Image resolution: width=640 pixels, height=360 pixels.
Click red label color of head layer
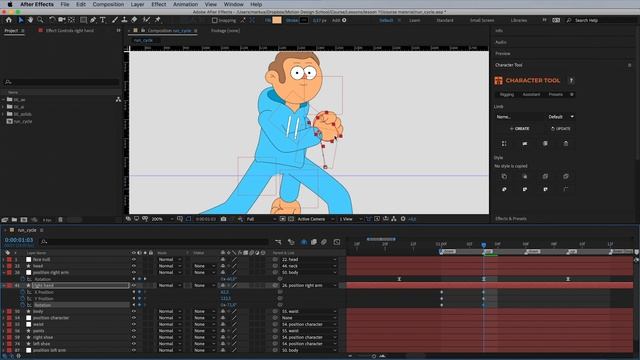pos(9,266)
